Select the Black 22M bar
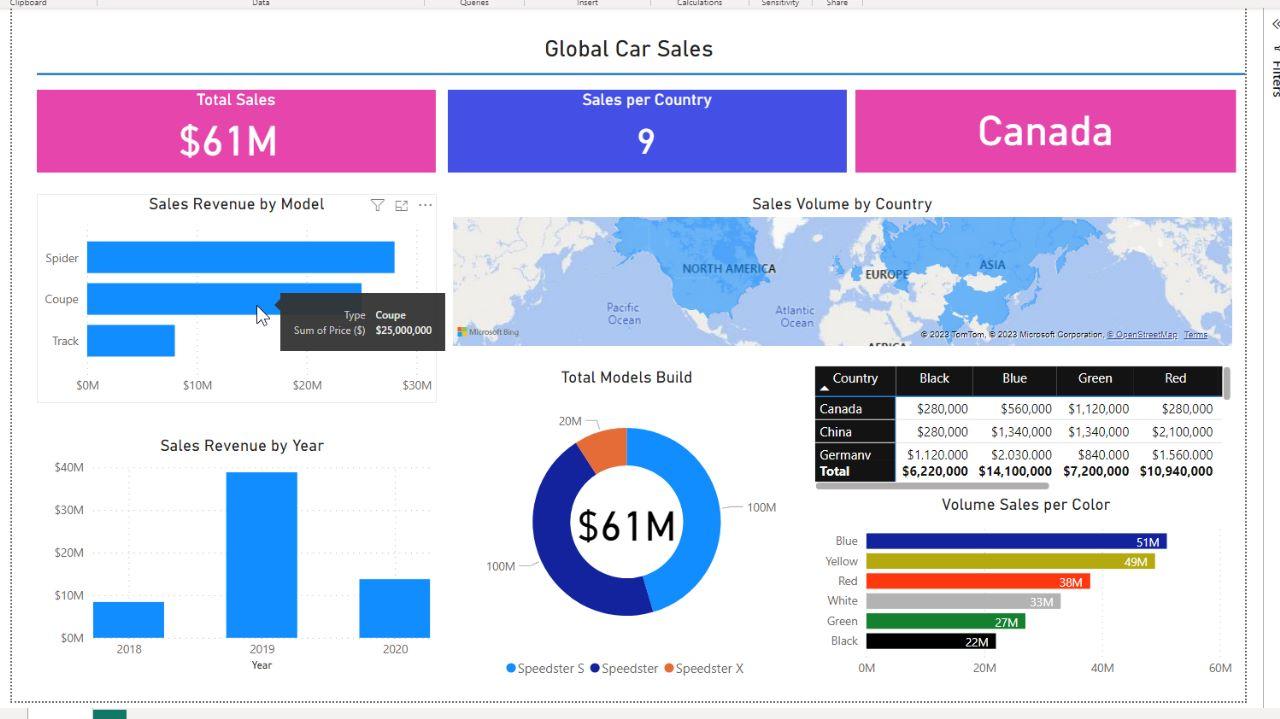Screen dimensions: 1280x719 pyautogui.click(x=931, y=641)
